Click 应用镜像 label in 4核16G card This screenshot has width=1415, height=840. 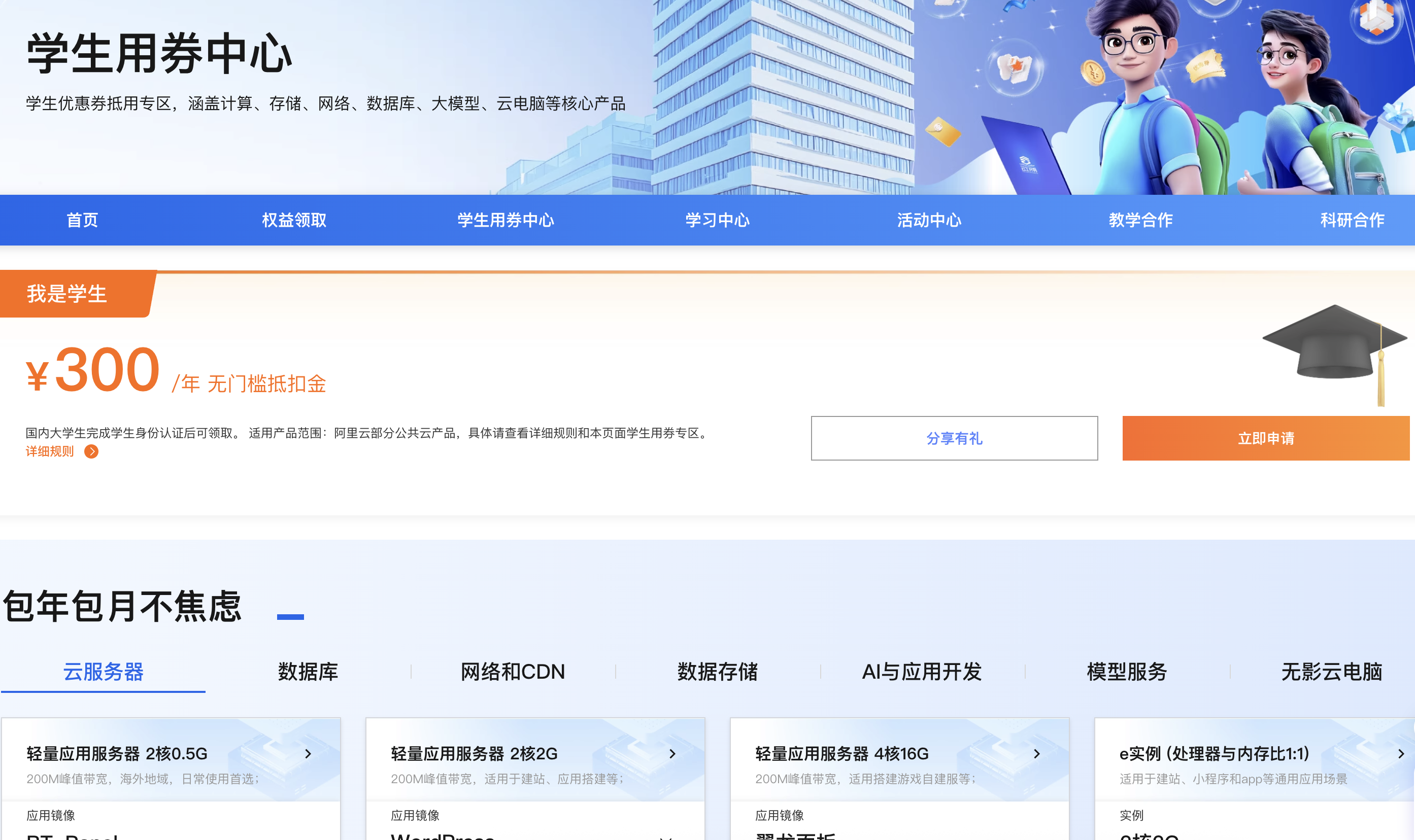[x=780, y=815]
